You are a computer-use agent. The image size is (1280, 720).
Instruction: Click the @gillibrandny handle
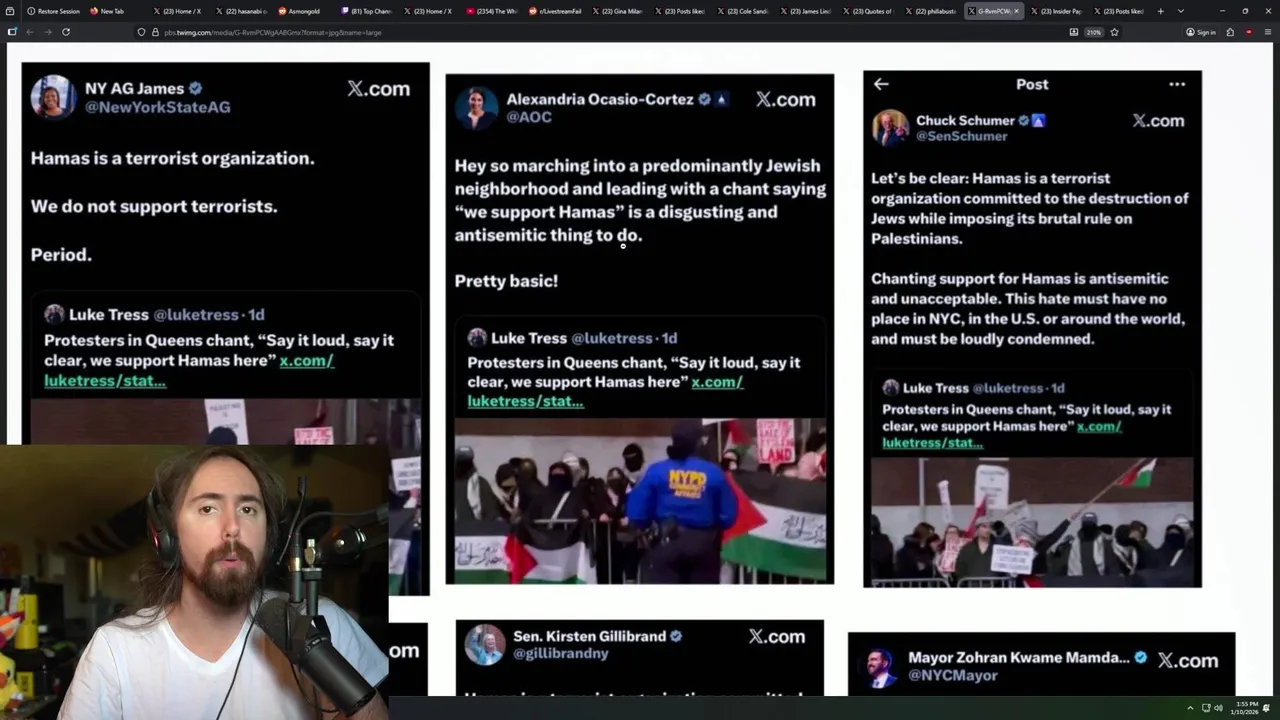[x=560, y=653]
